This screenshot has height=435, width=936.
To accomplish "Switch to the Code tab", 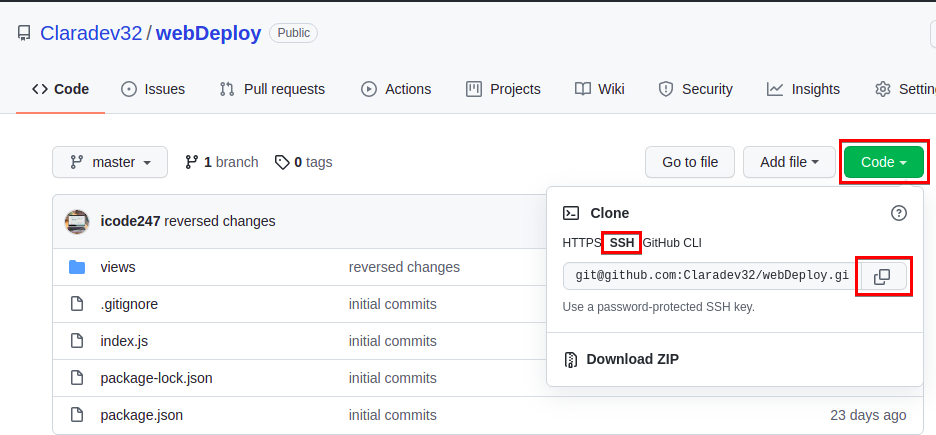I will click(60, 90).
